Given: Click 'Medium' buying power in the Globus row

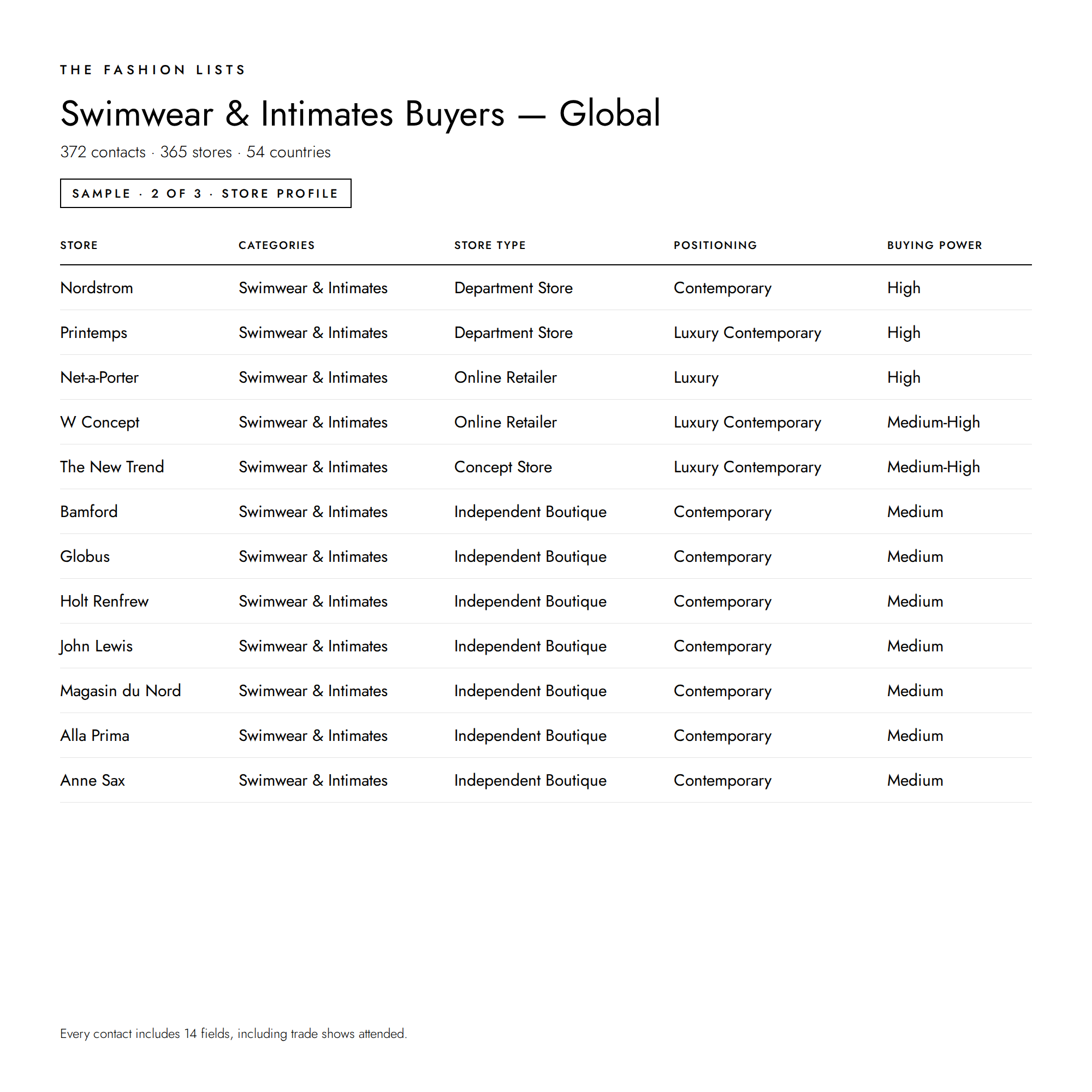Looking at the screenshot, I should point(915,556).
